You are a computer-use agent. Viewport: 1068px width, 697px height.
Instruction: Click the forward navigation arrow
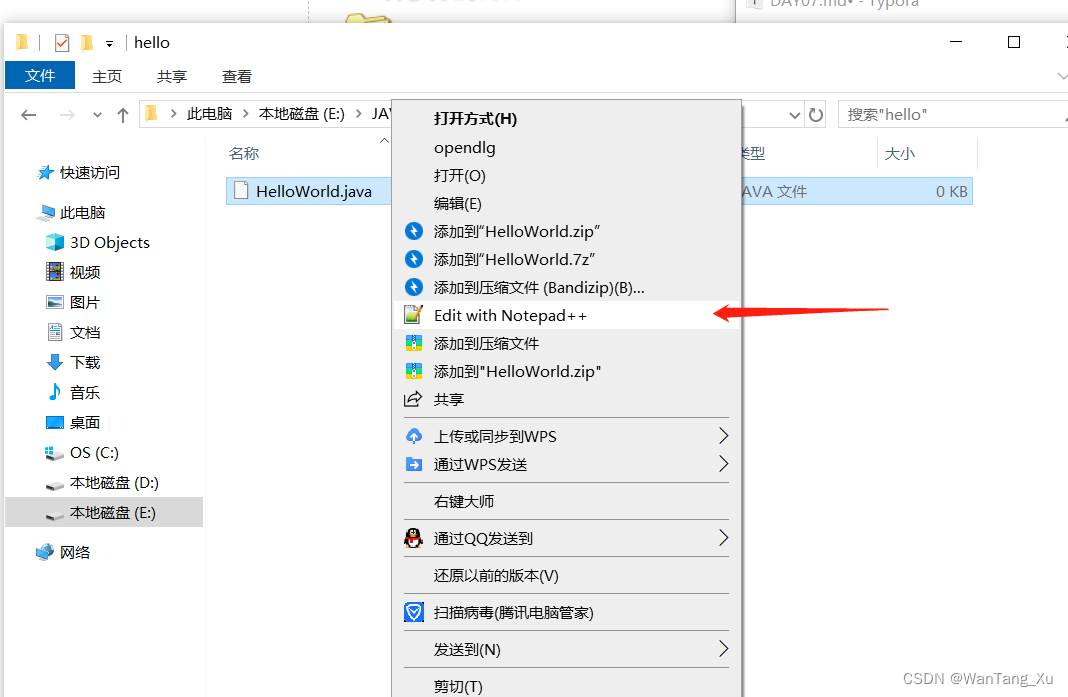click(67, 115)
